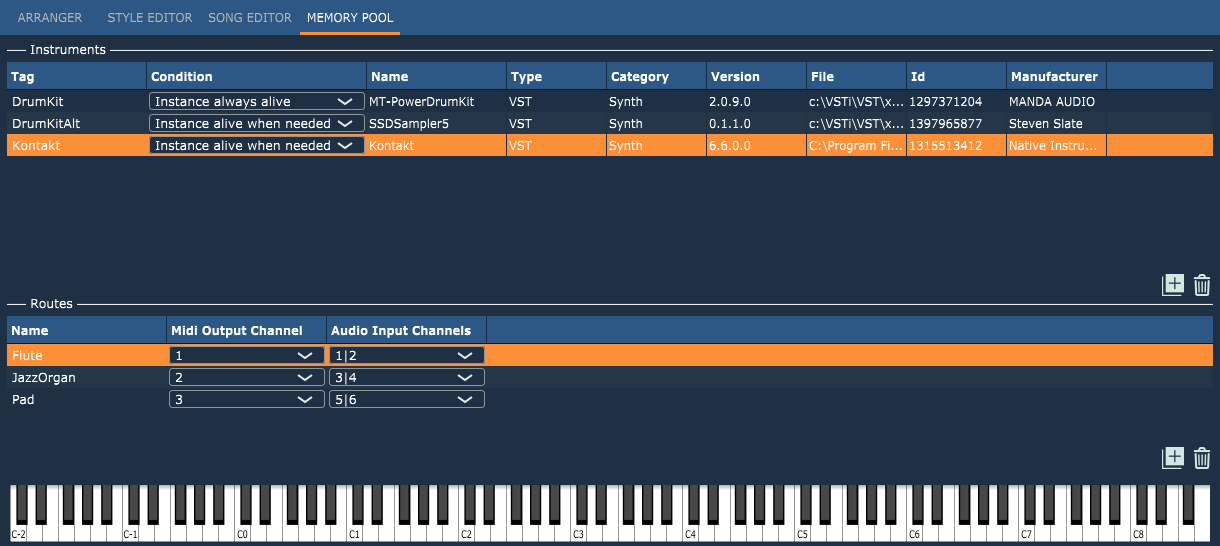1220x546 pixels.
Task: Play the C8 key on piano keyboard
Action: click(1138, 532)
